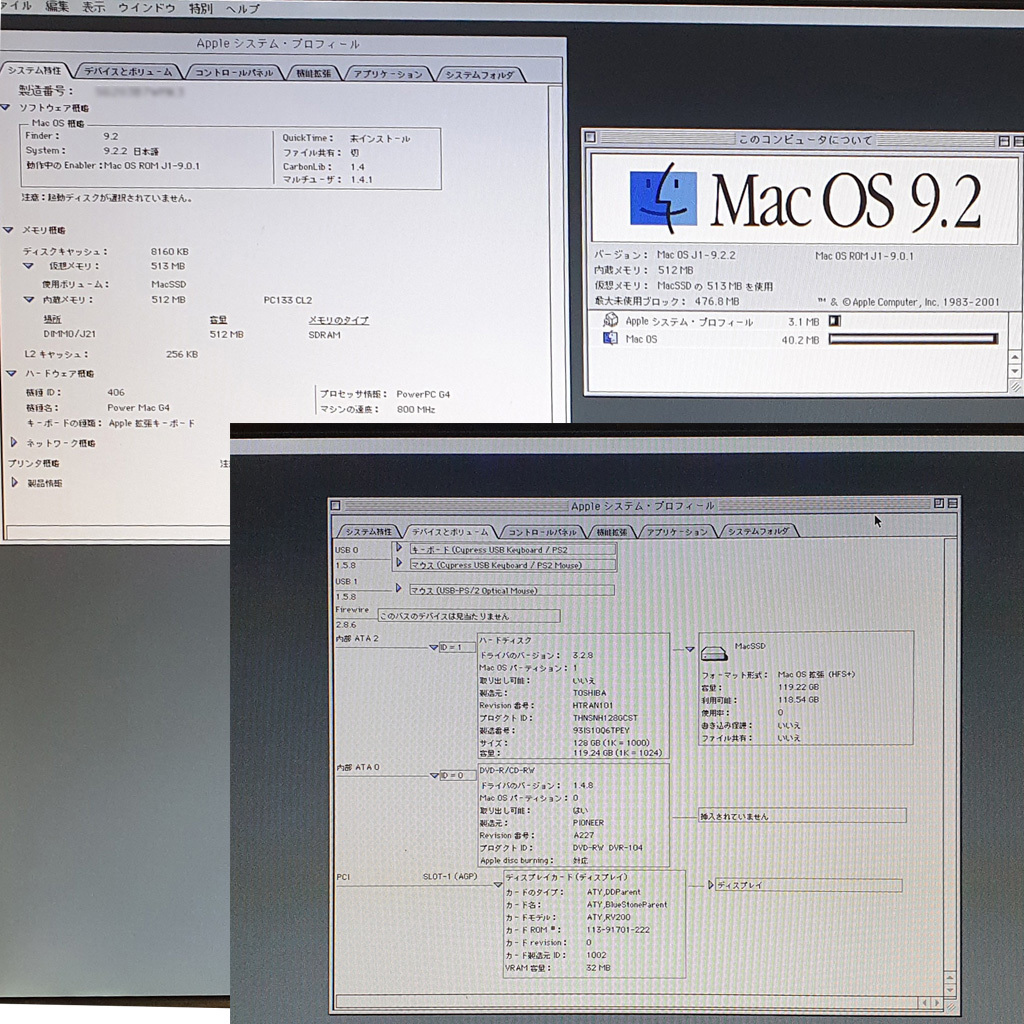The height and width of the screenshot is (1024, 1024).
Task: Click the 119.22 GB capacity value for MacSSD
Action: [798, 686]
